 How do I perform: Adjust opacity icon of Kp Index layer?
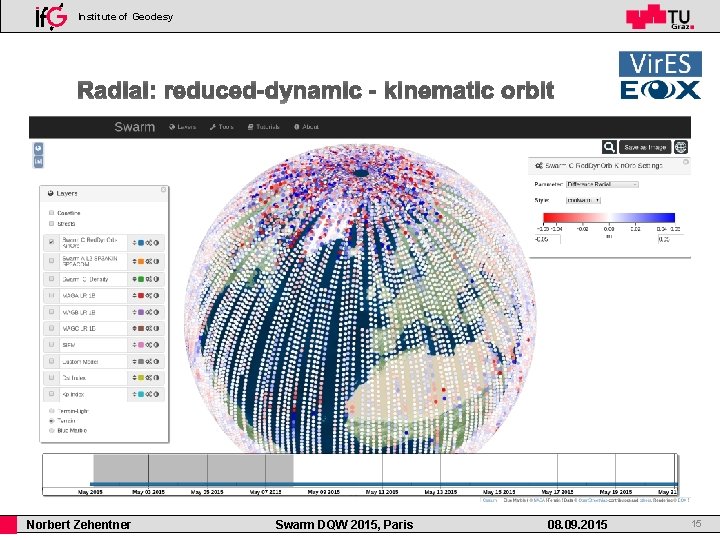[157, 394]
